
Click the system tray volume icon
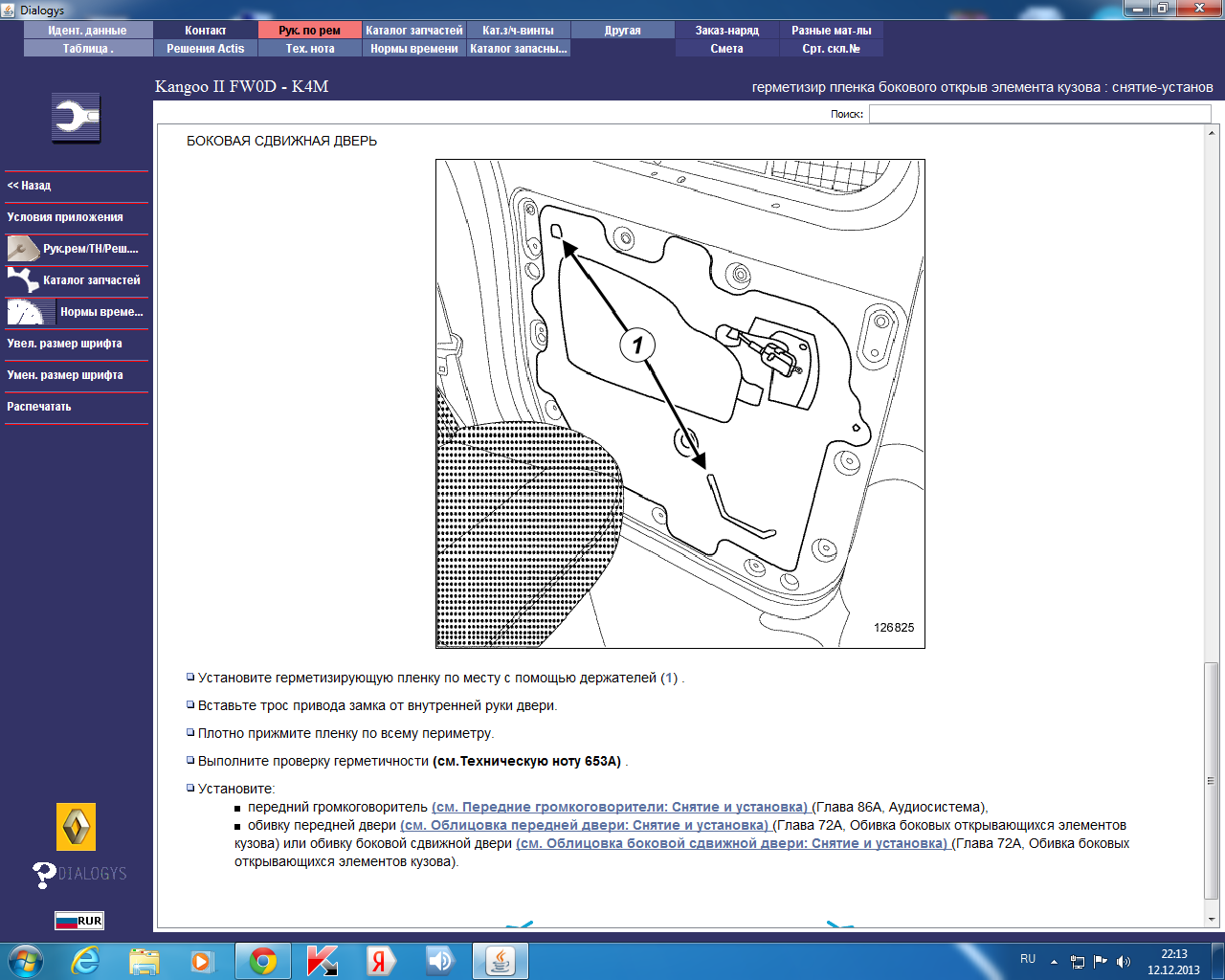(x=1124, y=962)
